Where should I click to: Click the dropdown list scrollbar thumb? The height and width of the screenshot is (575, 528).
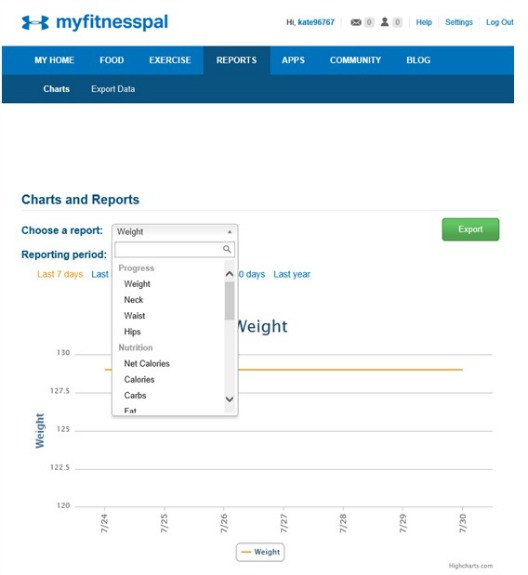pyautogui.click(x=230, y=301)
